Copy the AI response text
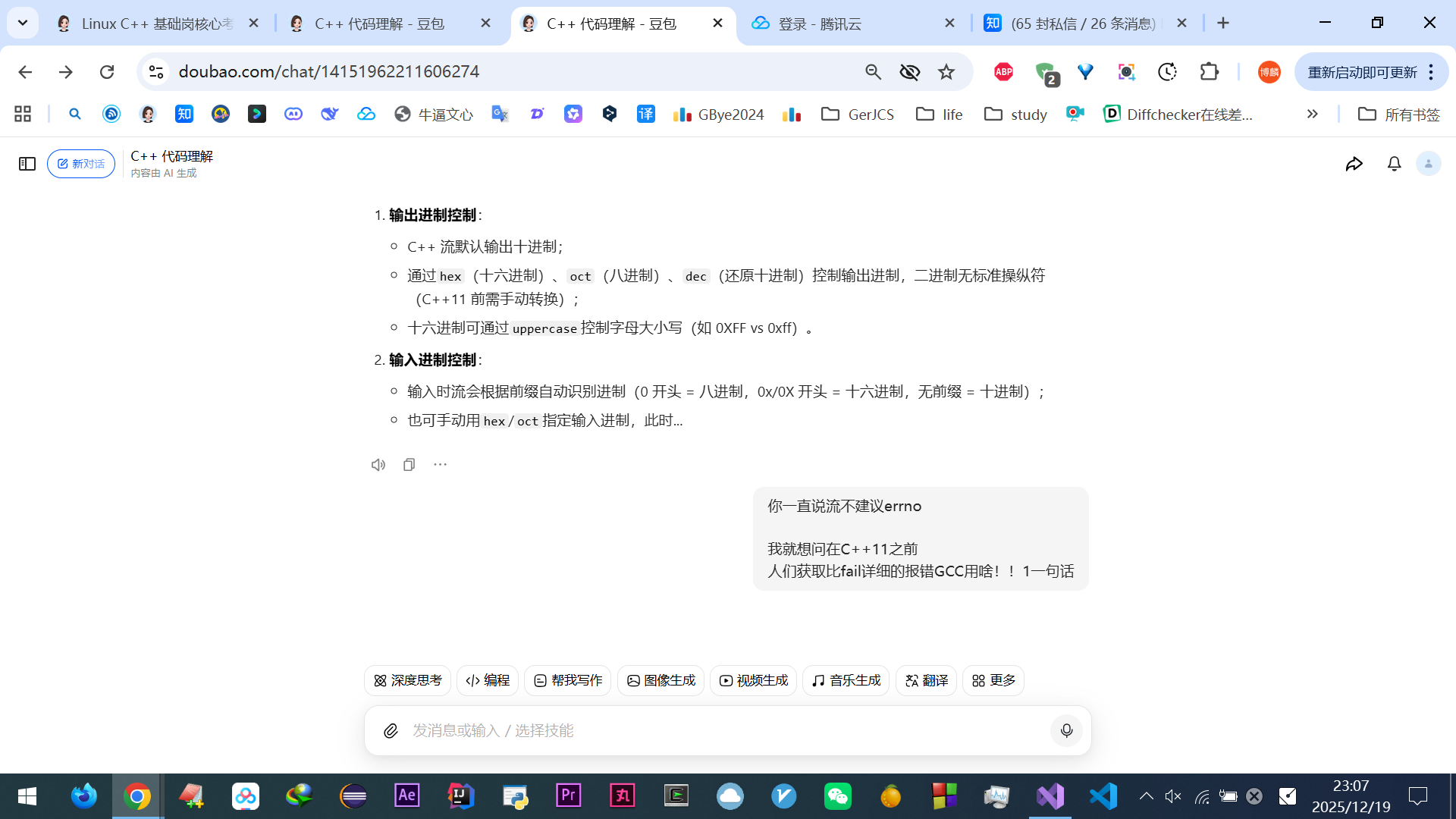The width and height of the screenshot is (1456, 819). [x=409, y=465]
